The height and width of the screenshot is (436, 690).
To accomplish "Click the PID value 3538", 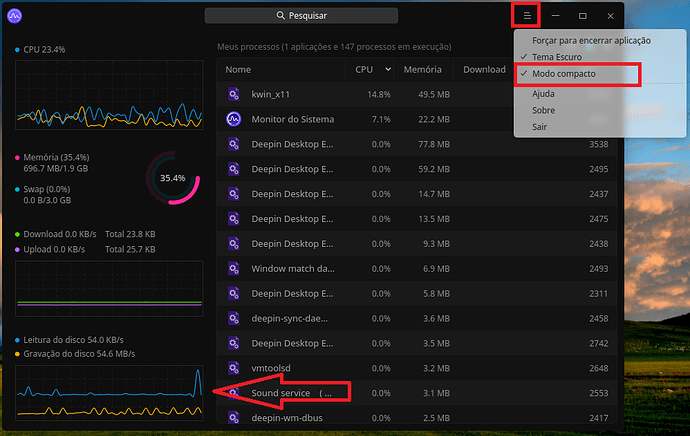I will (x=598, y=144).
